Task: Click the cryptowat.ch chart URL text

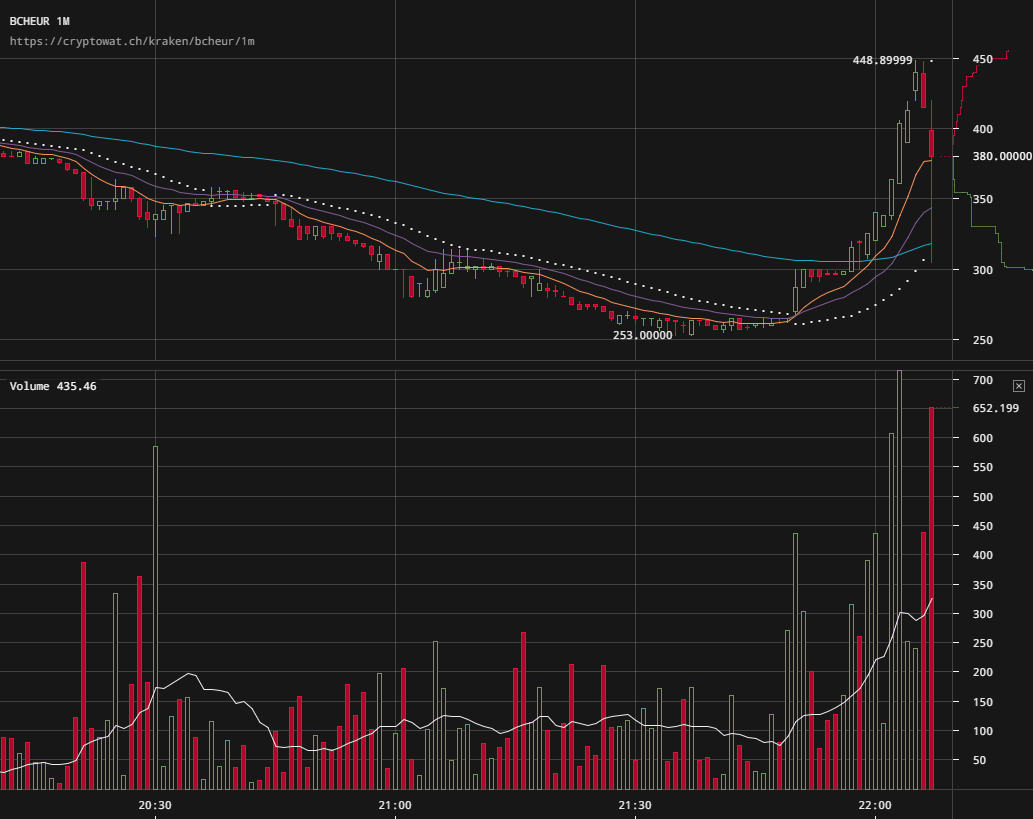Action: (x=132, y=42)
